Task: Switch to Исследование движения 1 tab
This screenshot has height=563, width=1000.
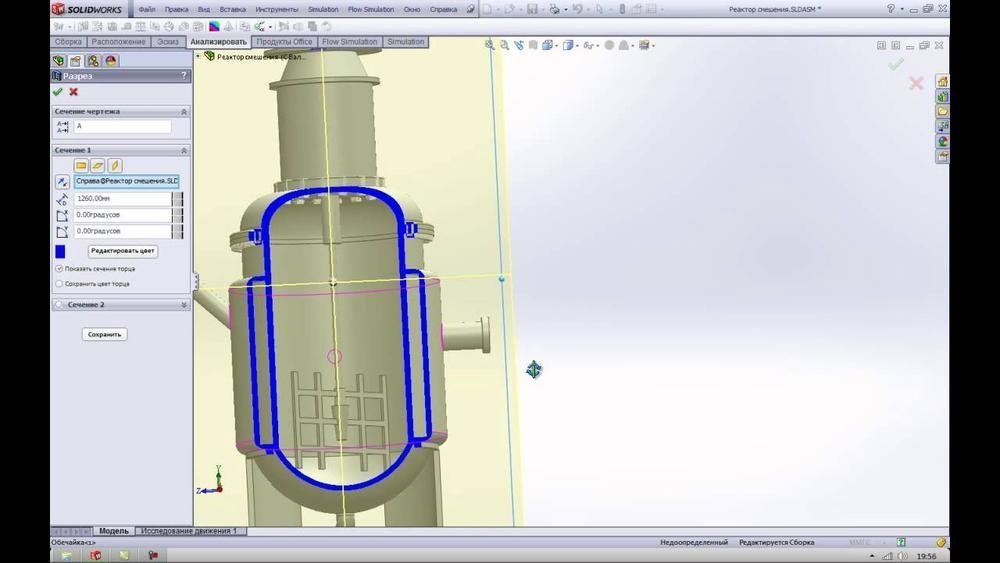Action: click(189, 530)
